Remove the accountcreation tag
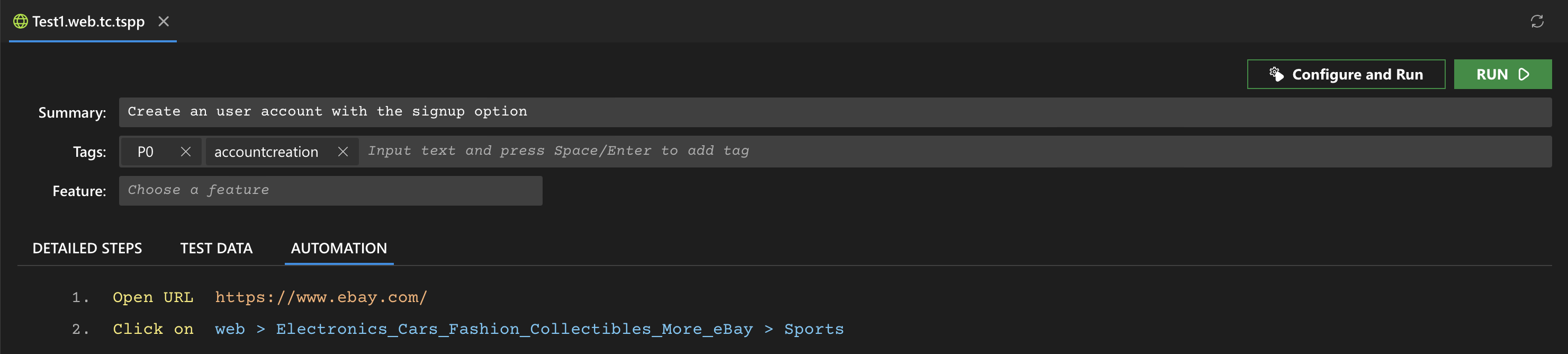This screenshot has height=354, width=1568. coord(343,152)
